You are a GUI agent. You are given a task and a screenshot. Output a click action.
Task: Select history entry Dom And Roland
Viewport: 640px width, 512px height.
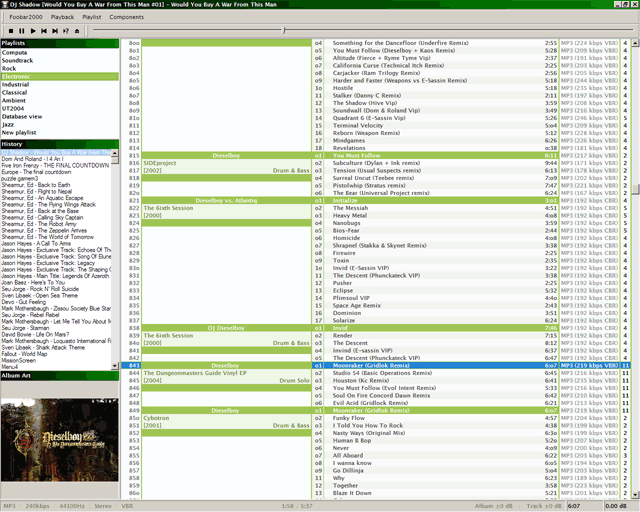[x=56, y=159]
